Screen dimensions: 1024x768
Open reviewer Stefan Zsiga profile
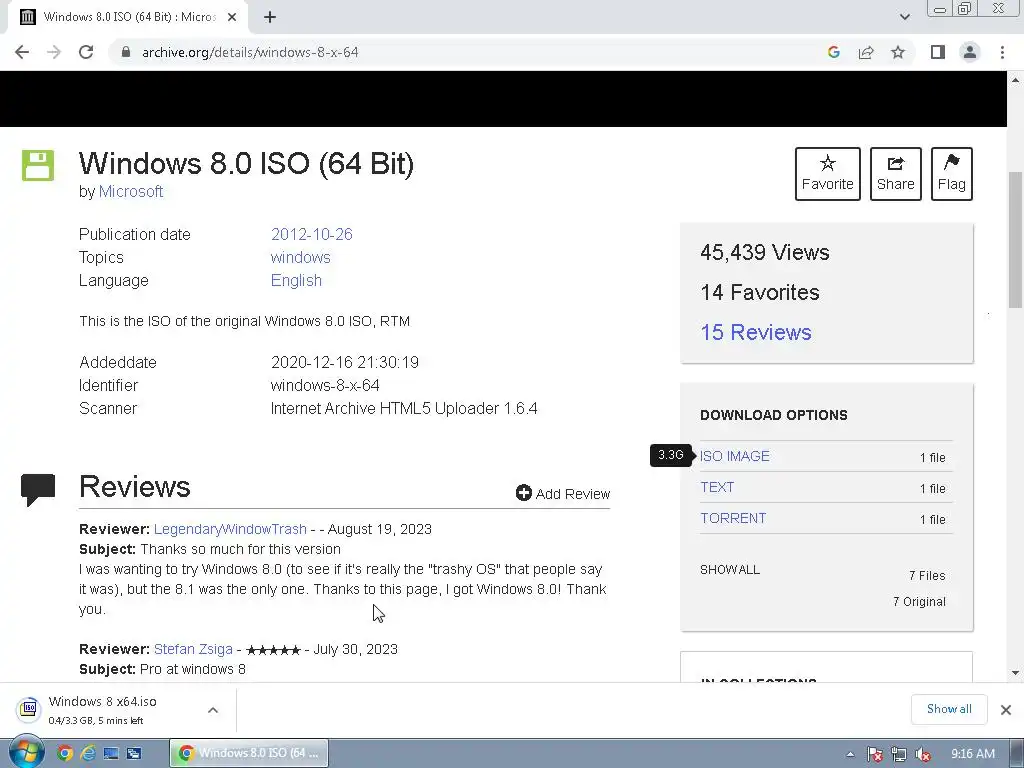[193, 649]
